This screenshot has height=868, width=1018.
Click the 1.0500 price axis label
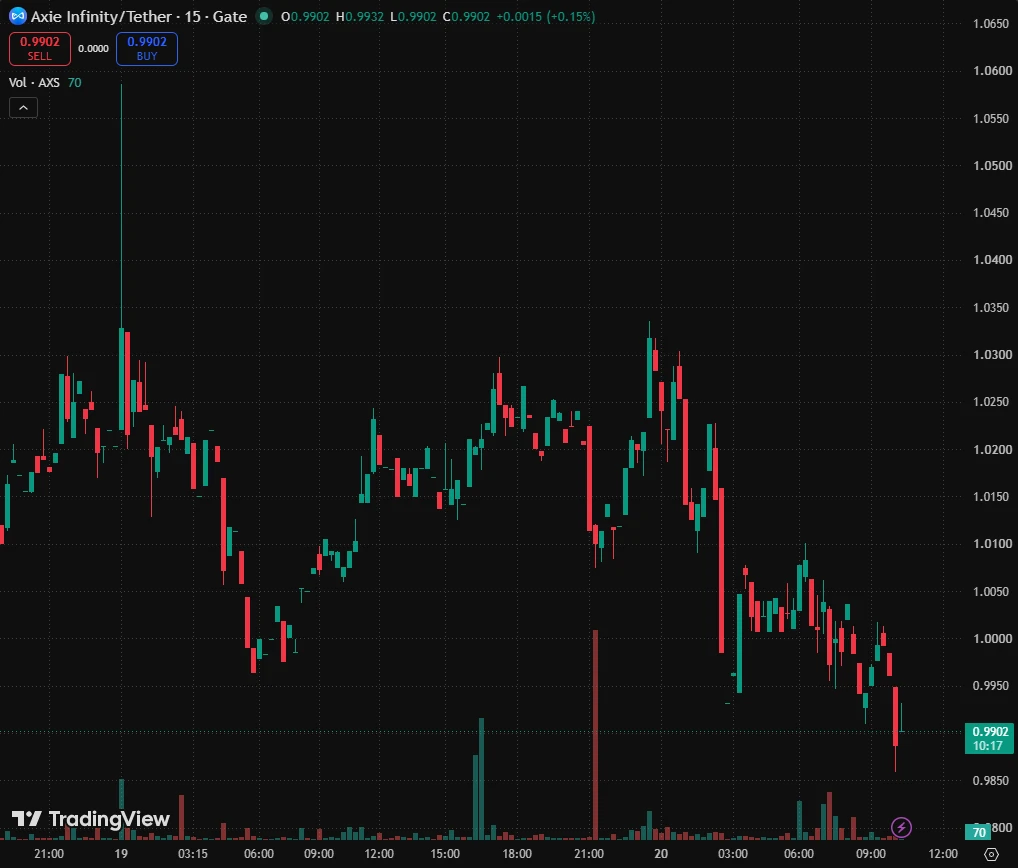(992, 166)
